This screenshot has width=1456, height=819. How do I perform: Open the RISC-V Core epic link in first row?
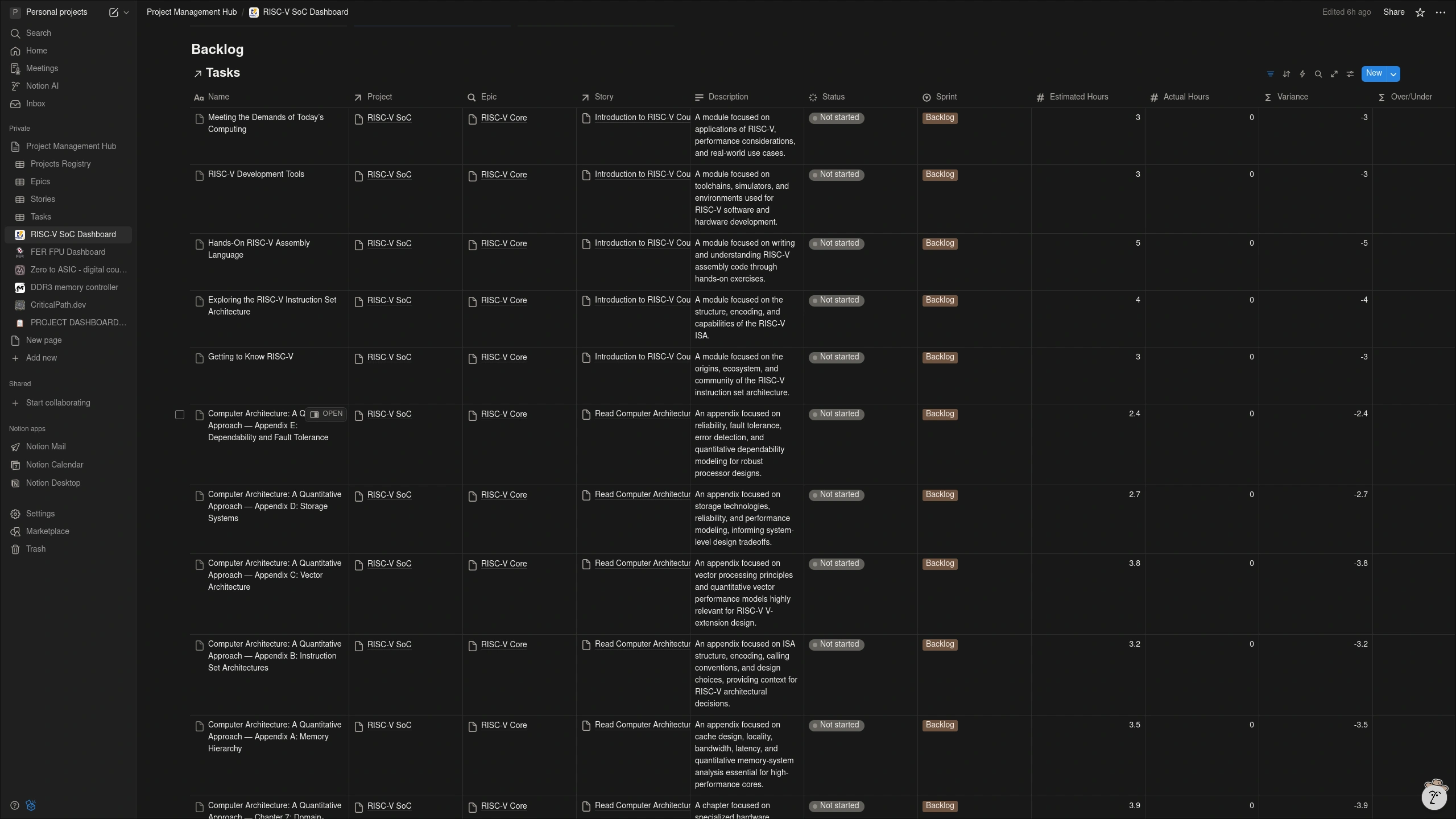click(503, 118)
